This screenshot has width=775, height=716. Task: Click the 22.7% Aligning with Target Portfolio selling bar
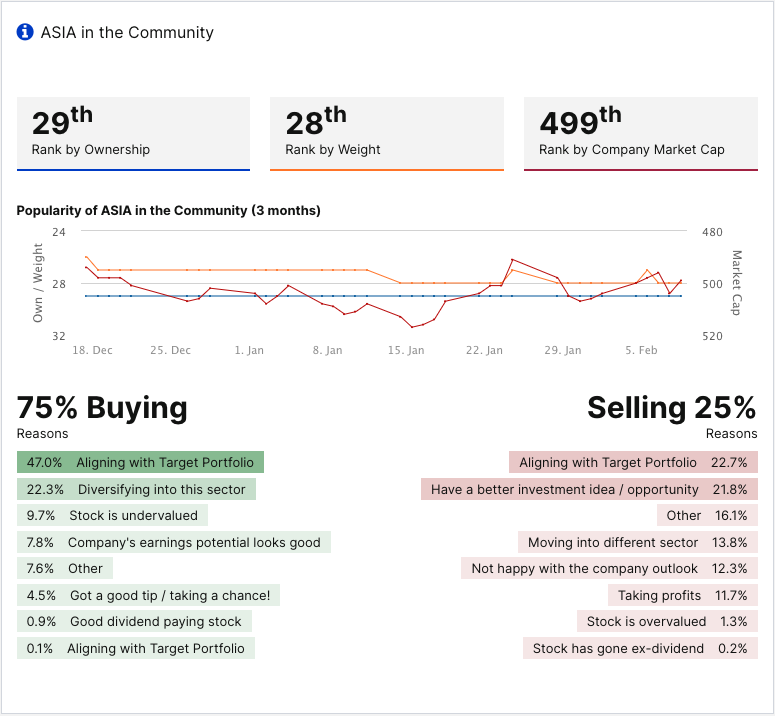pyautogui.click(x=633, y=463)
